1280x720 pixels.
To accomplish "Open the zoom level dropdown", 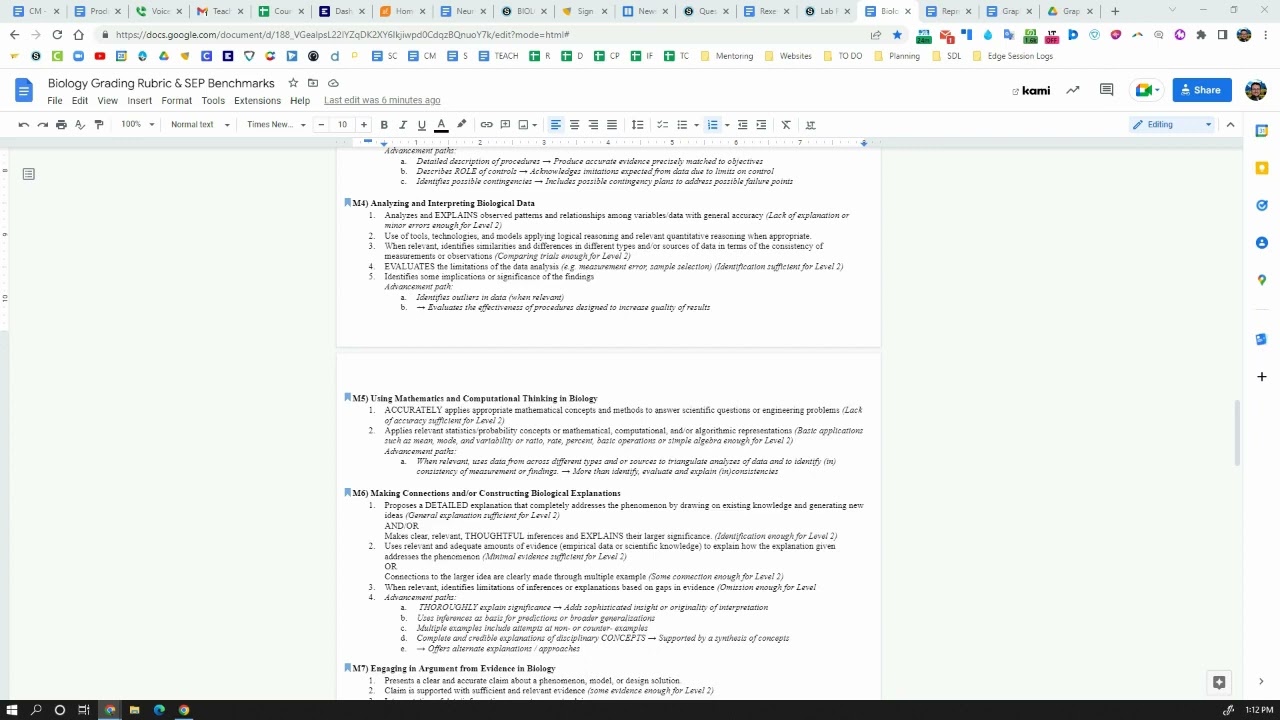I will pyautogui.click(x=138, y=125).
